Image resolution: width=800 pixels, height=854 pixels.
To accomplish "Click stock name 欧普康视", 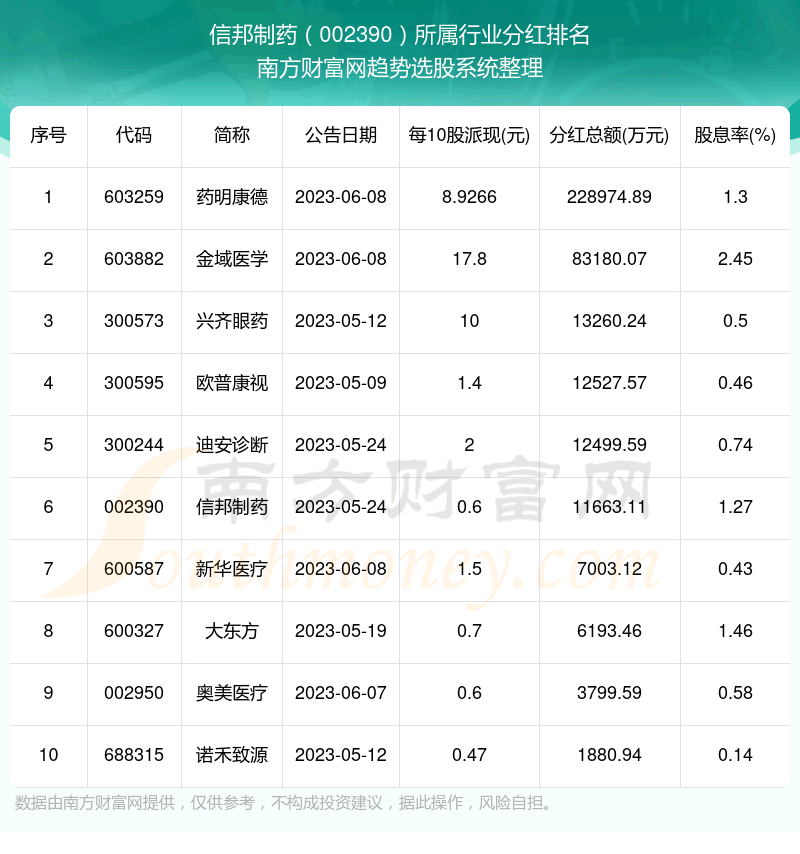I will (x=232, y=383).
